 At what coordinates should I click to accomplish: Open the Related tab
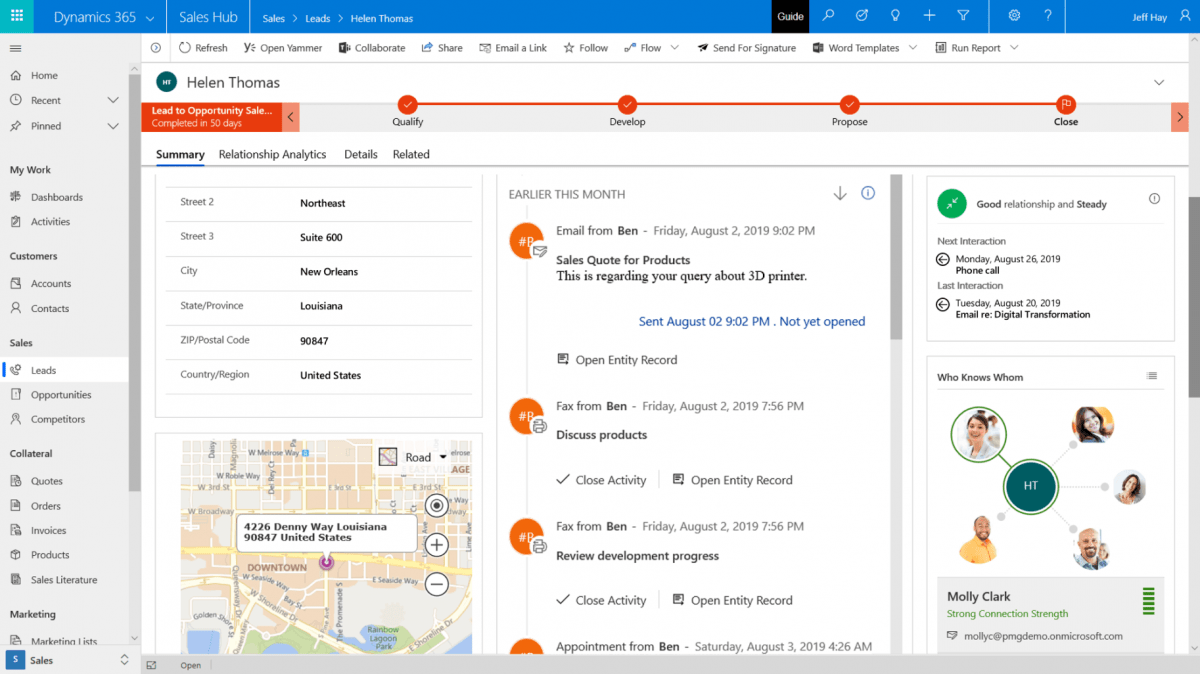[411, 155]
